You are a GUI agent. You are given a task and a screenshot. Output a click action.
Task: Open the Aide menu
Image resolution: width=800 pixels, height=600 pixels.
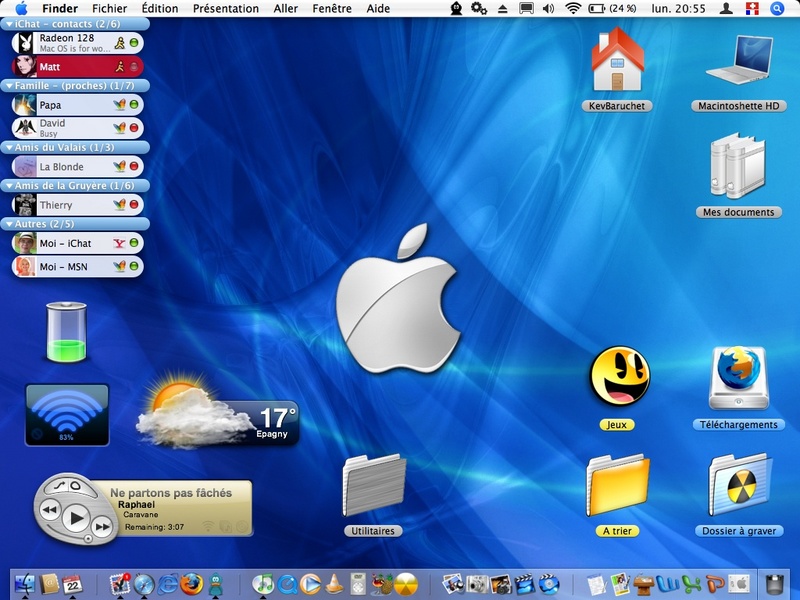click(x=378, y=8)
